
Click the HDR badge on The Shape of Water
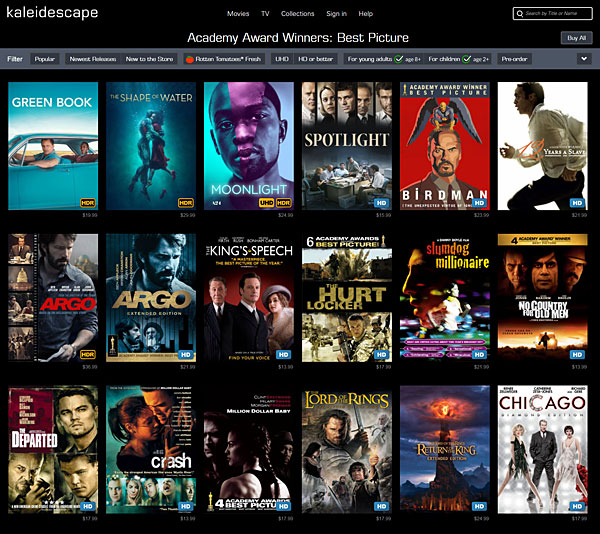click(186, 203)
